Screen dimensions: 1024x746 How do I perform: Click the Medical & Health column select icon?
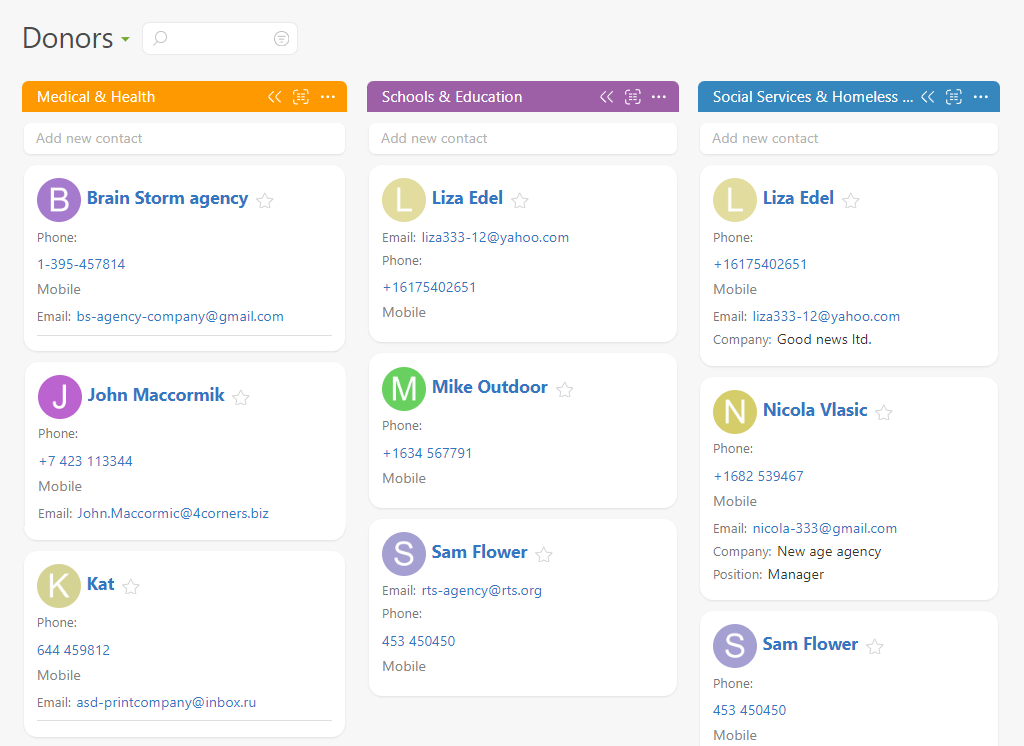[301, 97]
